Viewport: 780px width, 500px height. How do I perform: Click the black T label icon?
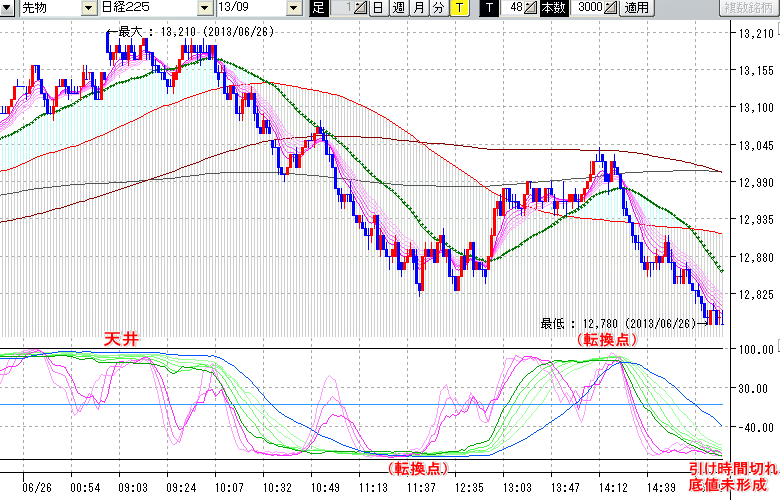tap(488, 8)
